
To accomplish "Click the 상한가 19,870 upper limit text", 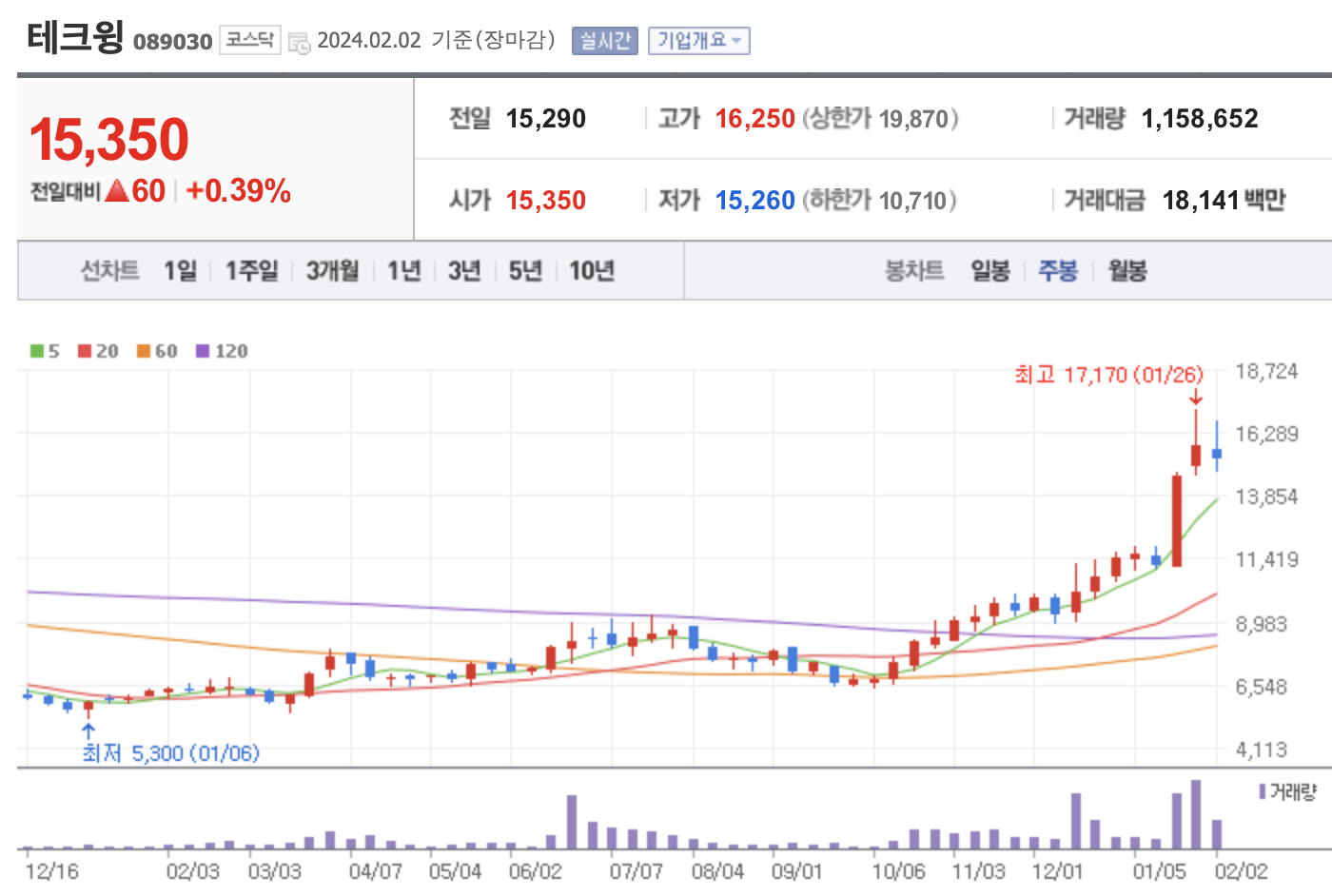I will pos(880,119).
